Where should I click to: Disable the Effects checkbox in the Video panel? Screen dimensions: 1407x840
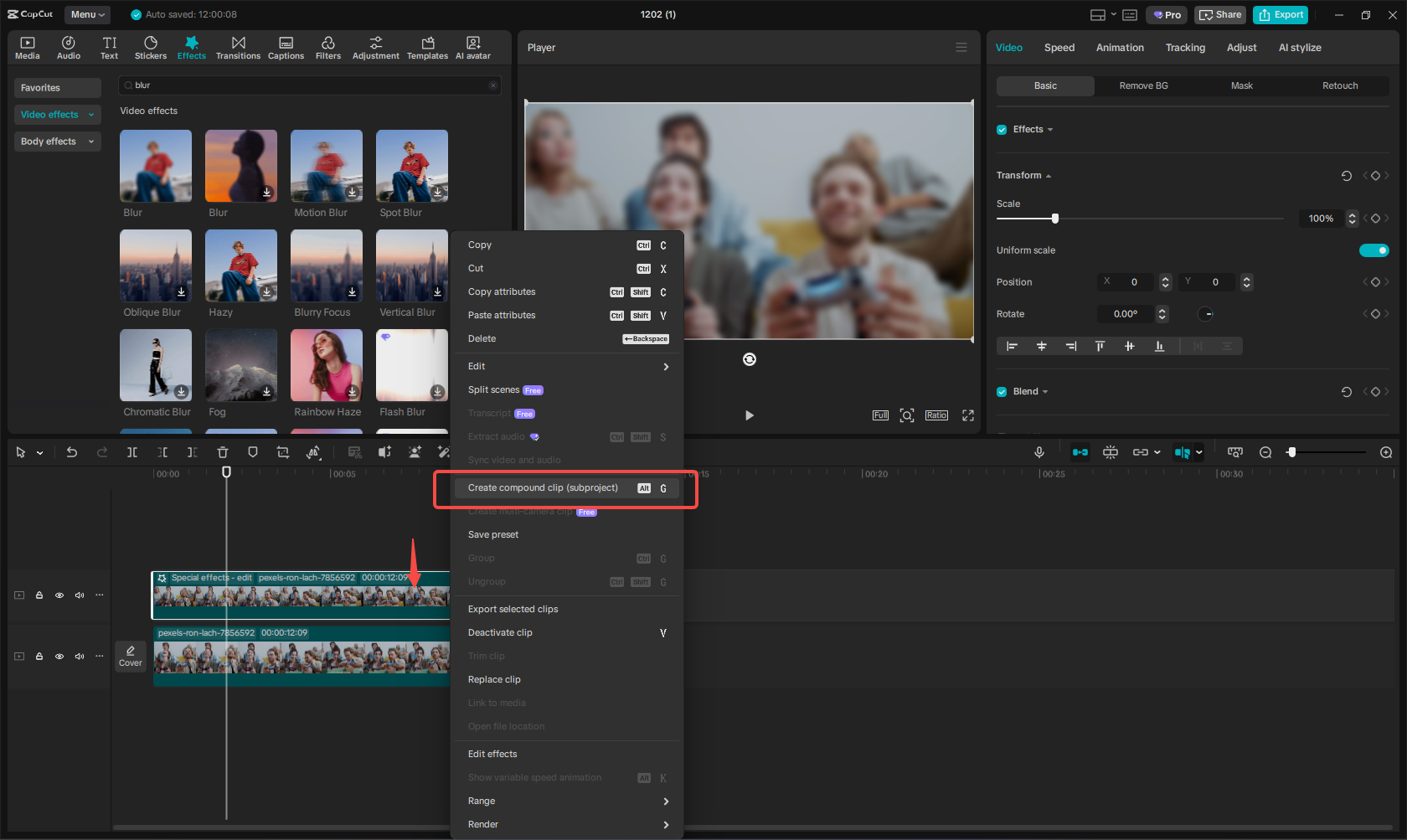(1002, 129)
